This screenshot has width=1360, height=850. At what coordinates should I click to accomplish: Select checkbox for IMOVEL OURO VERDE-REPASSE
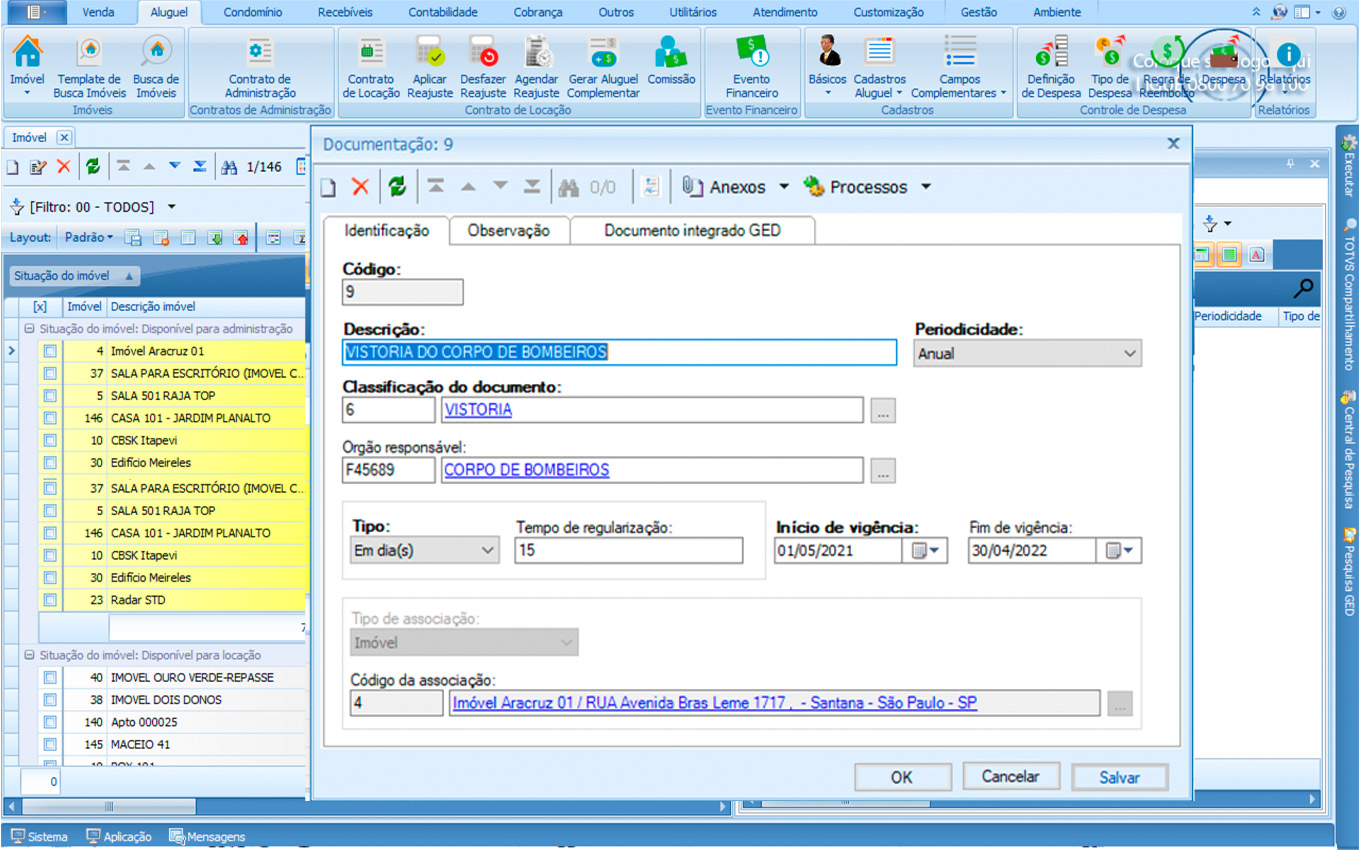50,677
